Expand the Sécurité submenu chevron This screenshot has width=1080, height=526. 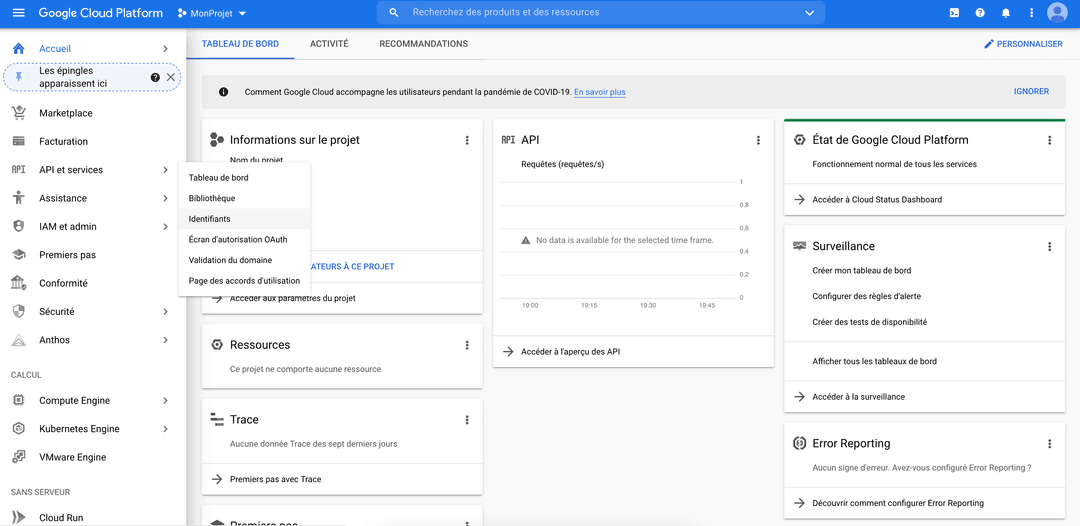pos(165,312)
